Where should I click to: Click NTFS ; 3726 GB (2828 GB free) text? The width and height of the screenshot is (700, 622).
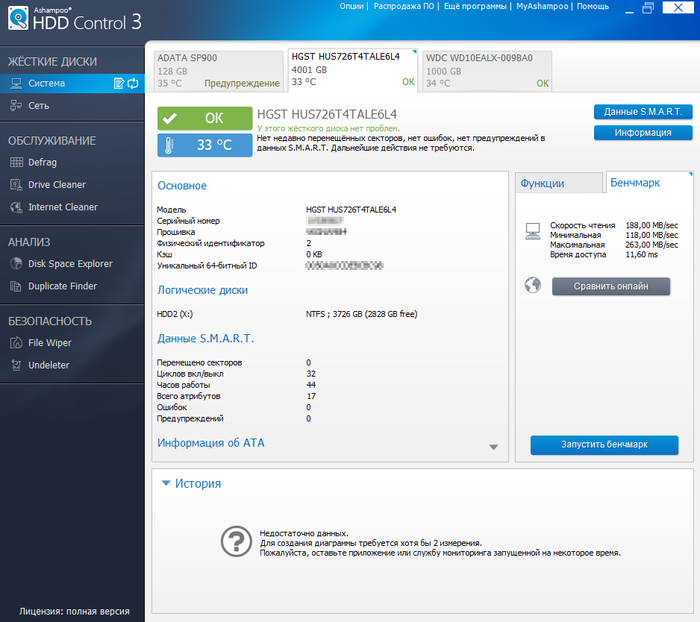(362, 314)
